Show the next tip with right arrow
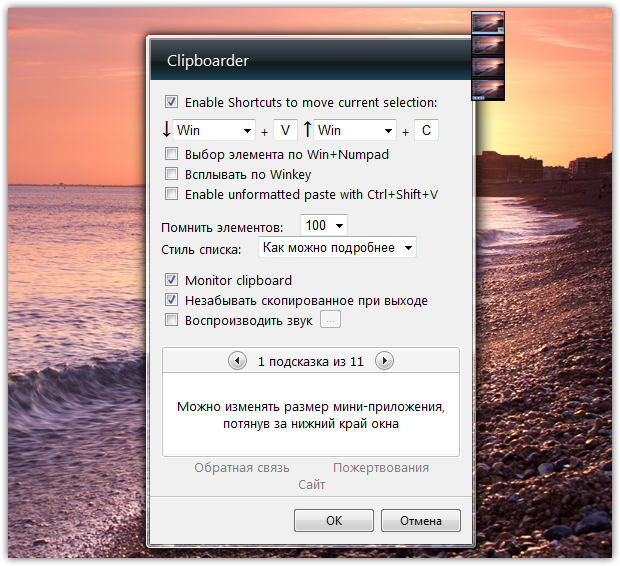The image size is (620, 566). (x=384, y=361)
